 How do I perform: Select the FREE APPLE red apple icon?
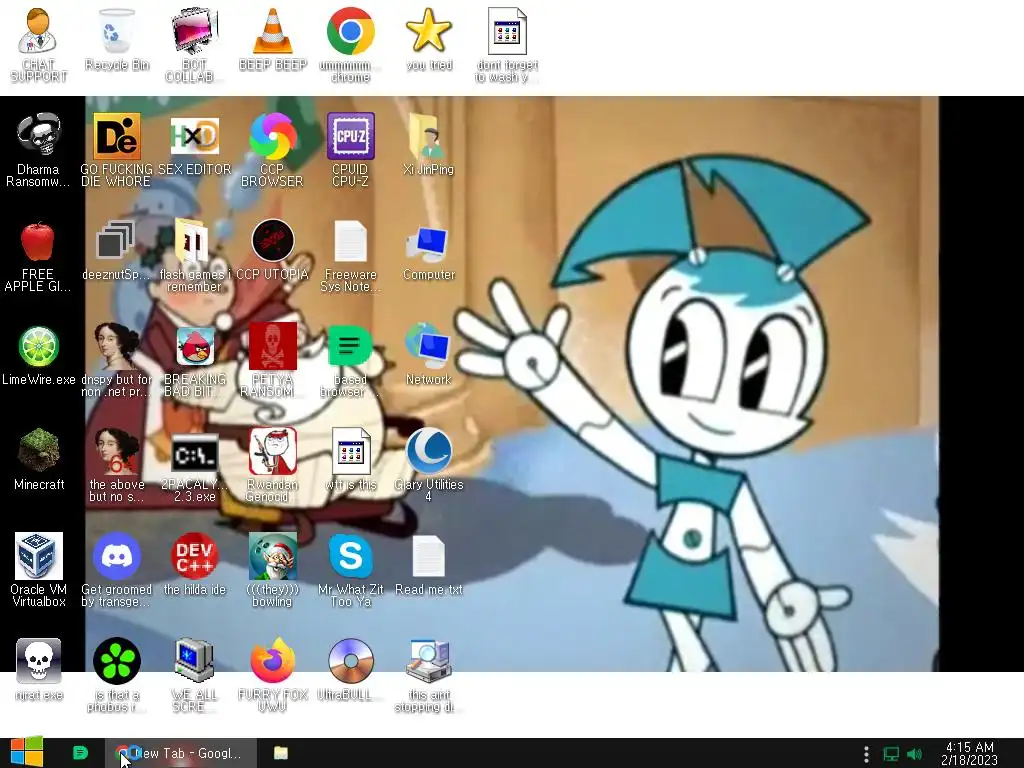(x=38, y=255)
